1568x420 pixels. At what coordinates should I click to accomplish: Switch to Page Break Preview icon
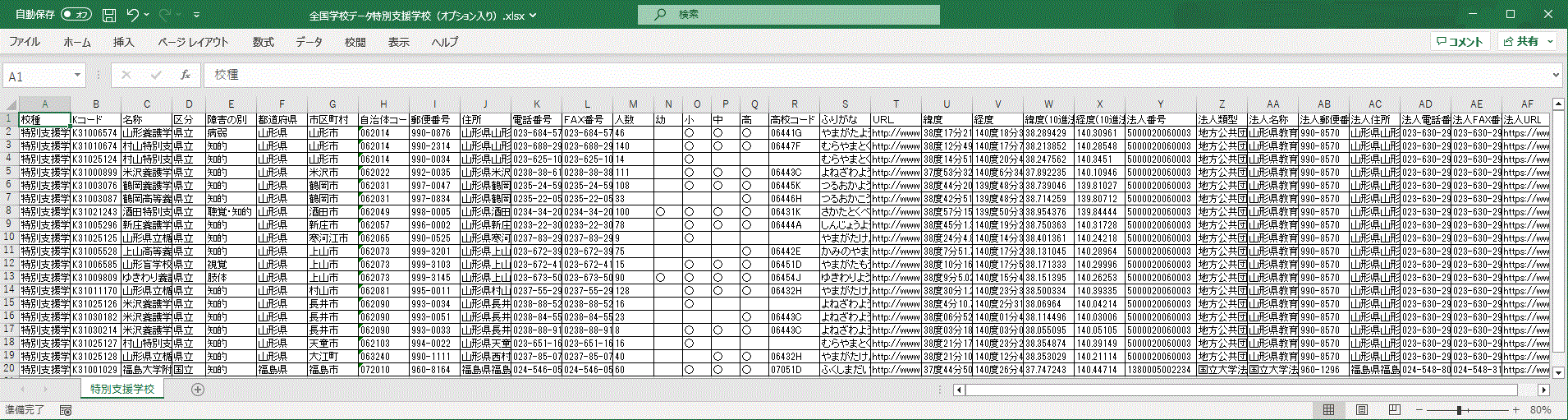tap(1394, 410)
